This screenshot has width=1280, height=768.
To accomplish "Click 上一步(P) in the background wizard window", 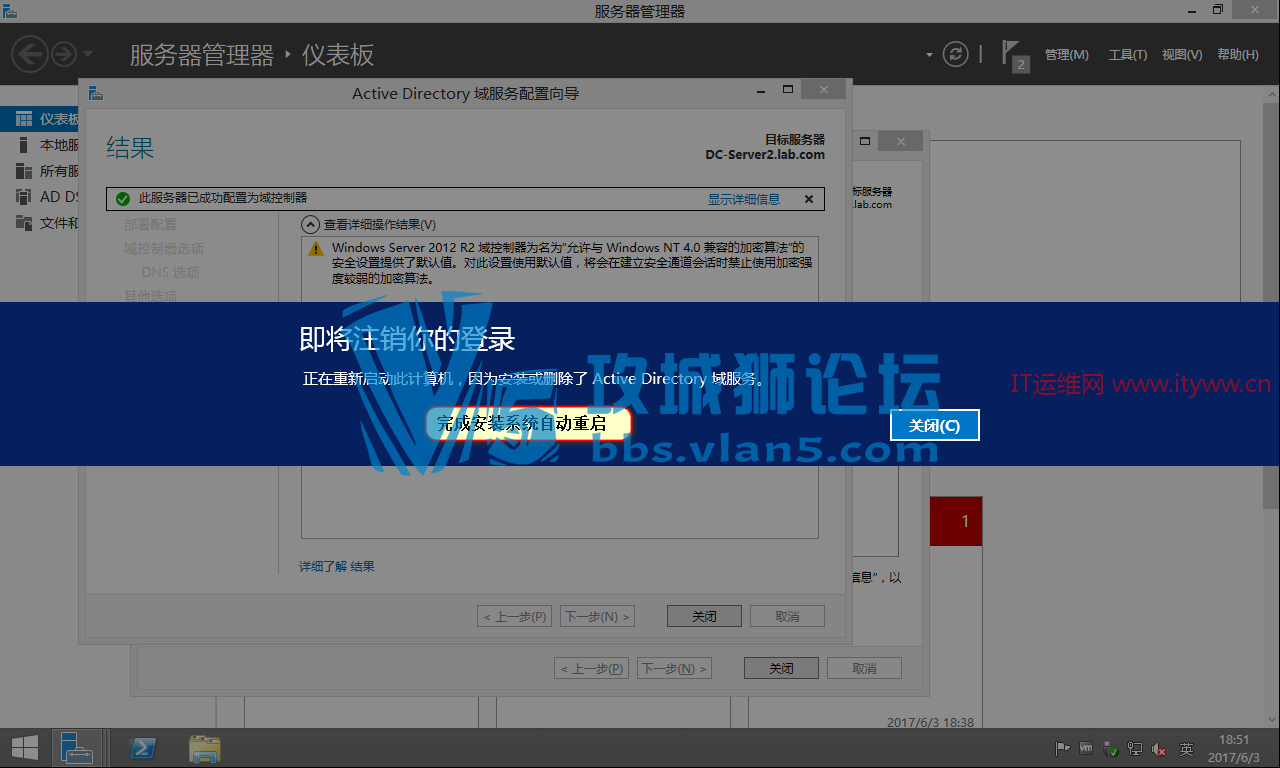I will [x=592, y=668].
